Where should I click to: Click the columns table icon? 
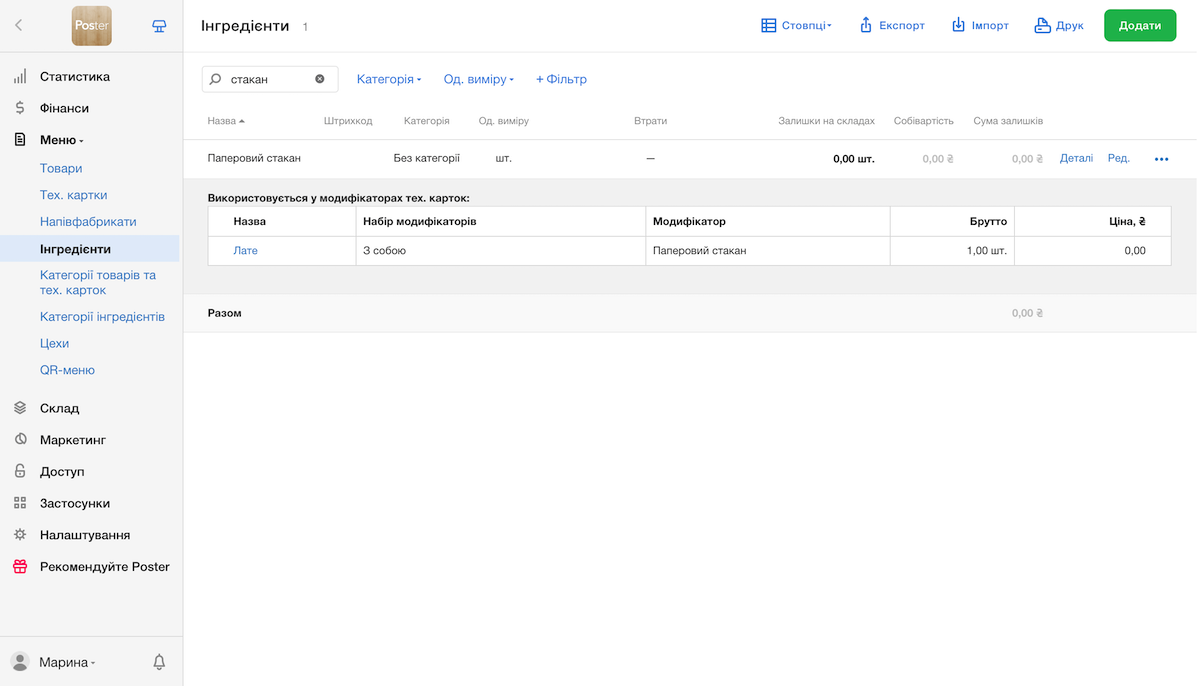coord(768,25)
